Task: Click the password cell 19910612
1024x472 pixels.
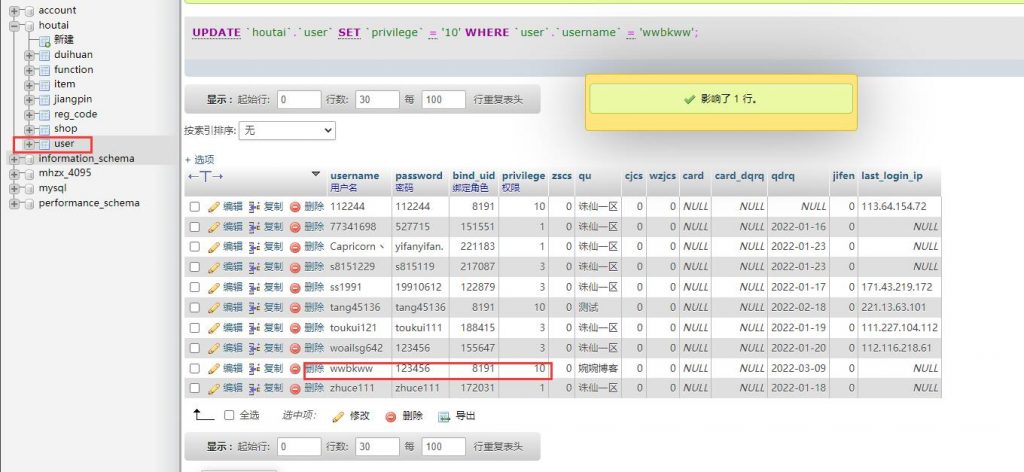Action: tap(418, 287)
